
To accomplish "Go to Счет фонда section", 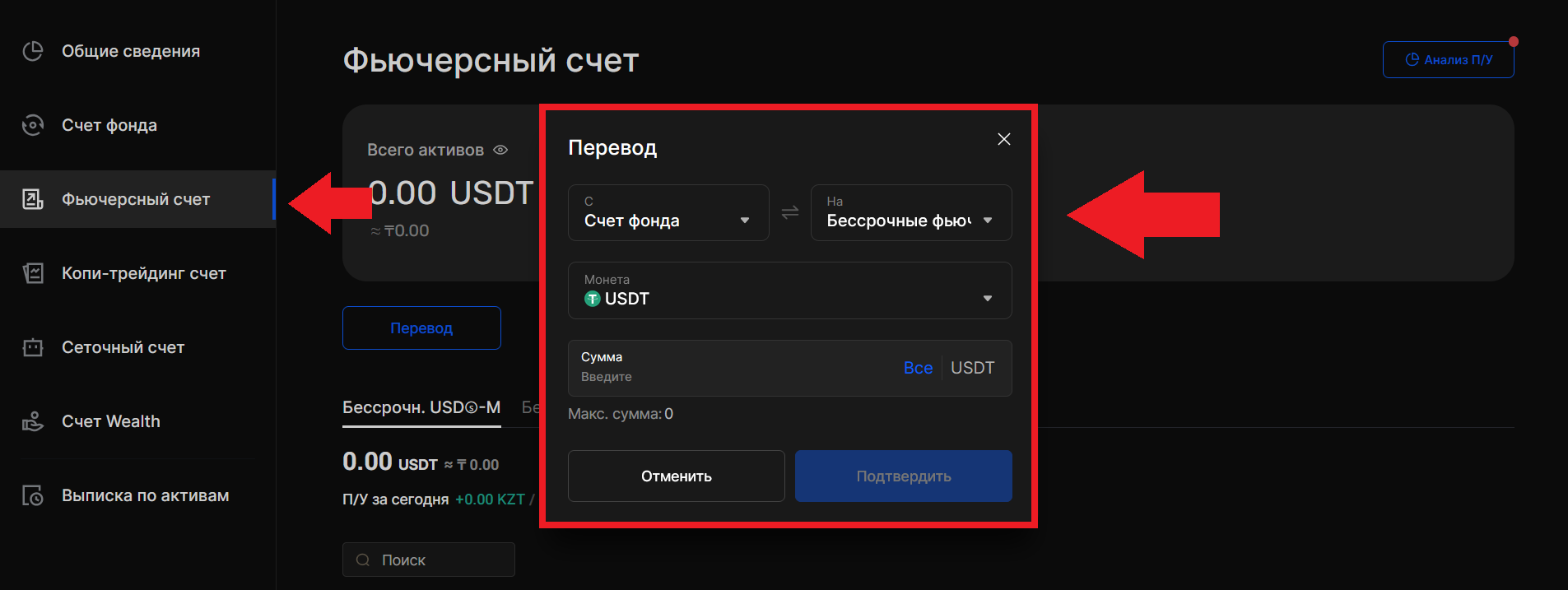I will [x=137, y=125].
